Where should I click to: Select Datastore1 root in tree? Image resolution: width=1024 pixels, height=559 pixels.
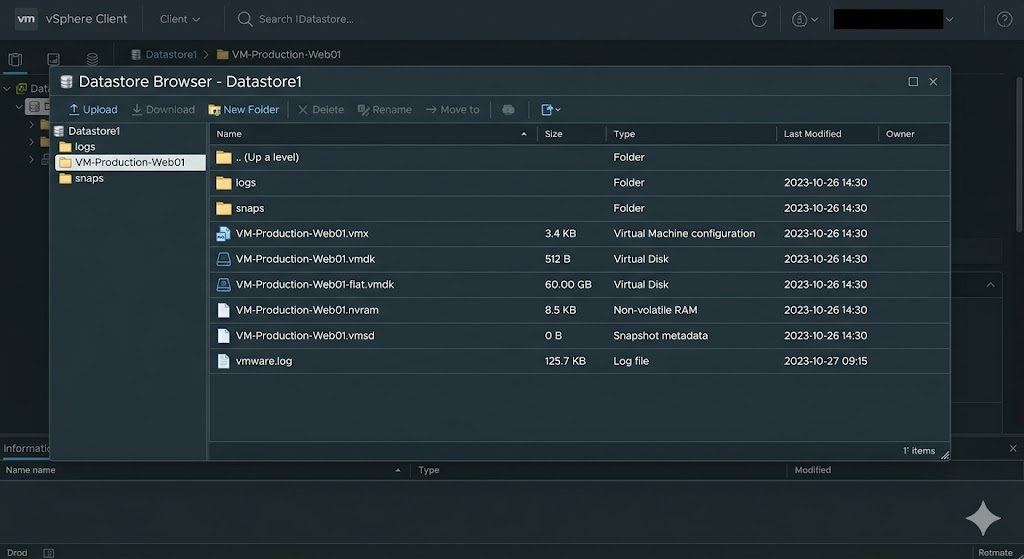94,131
